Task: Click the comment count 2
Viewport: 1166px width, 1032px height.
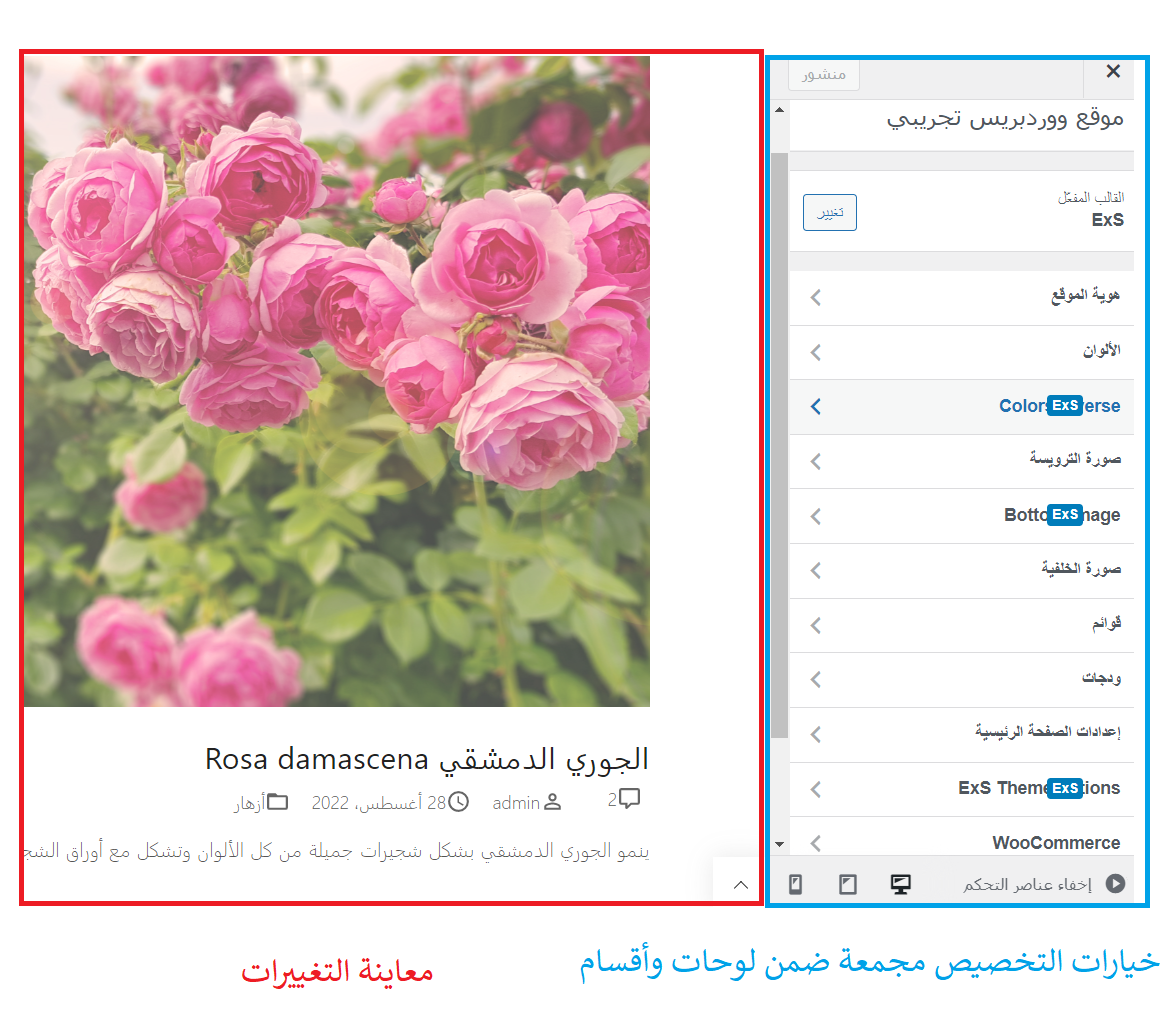Action: tap(612, 800)
